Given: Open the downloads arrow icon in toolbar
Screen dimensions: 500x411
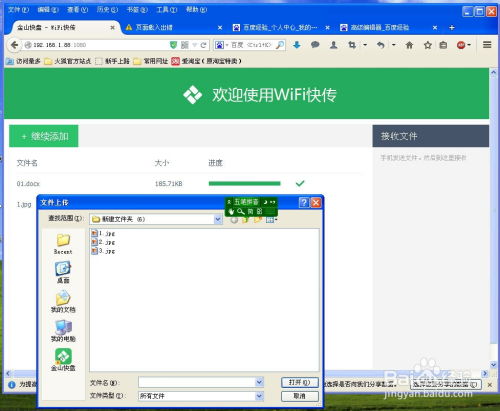Looking at the screenshot, I should coord(297,45).
